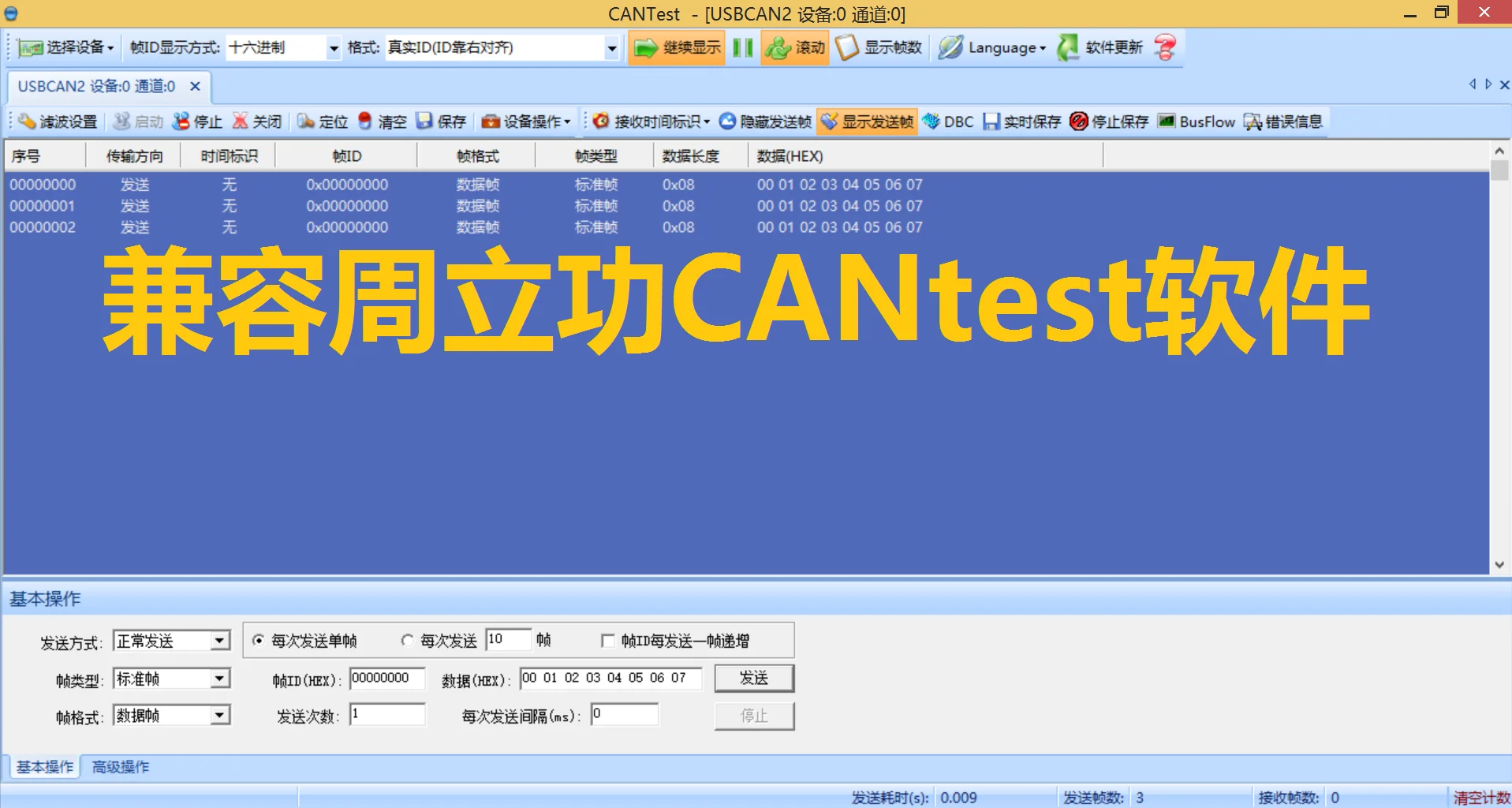
Task: Click the 时间标识 column header
Action: [229, 156]
